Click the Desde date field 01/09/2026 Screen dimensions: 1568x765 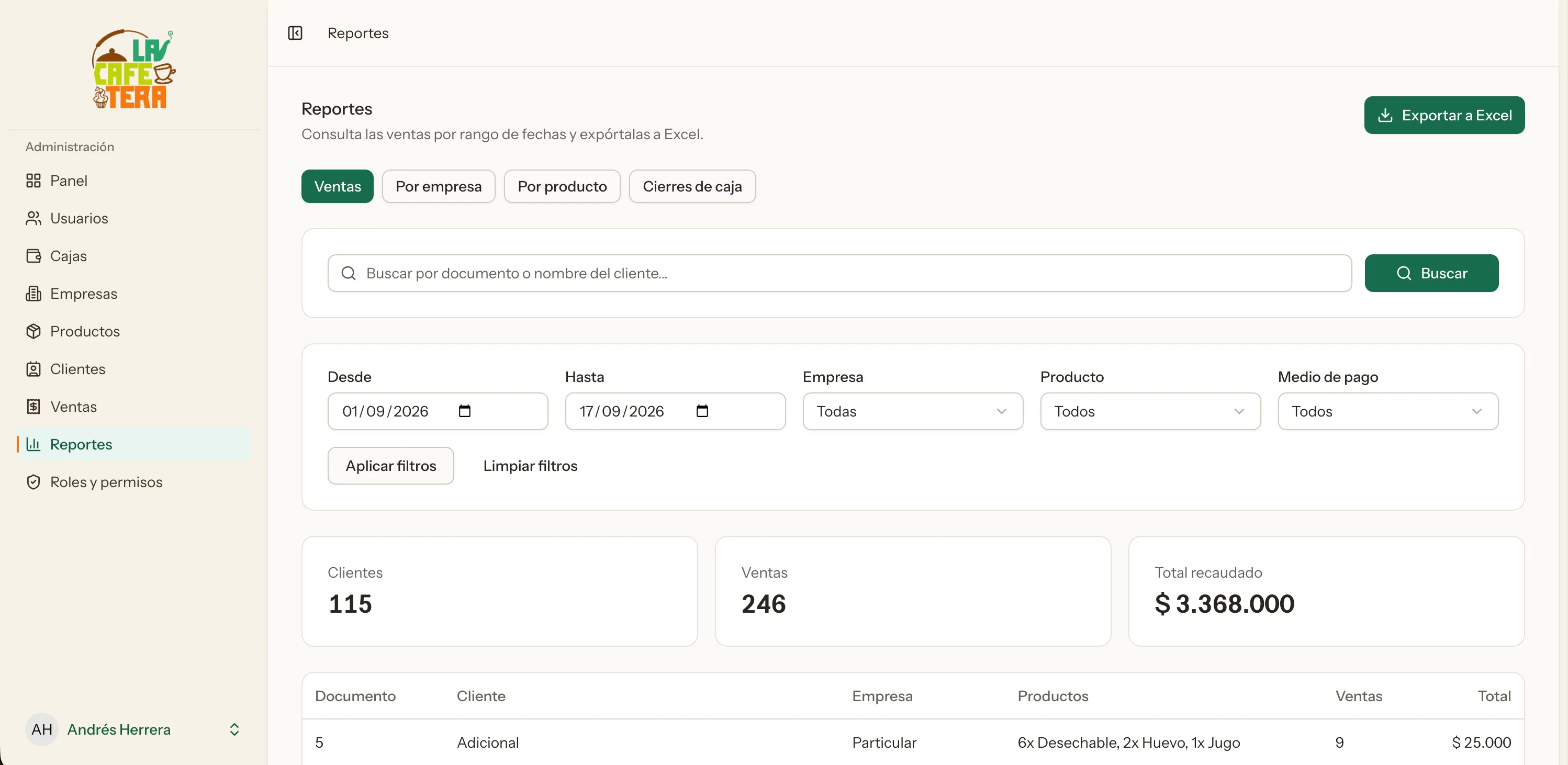[x=438, y=411]
